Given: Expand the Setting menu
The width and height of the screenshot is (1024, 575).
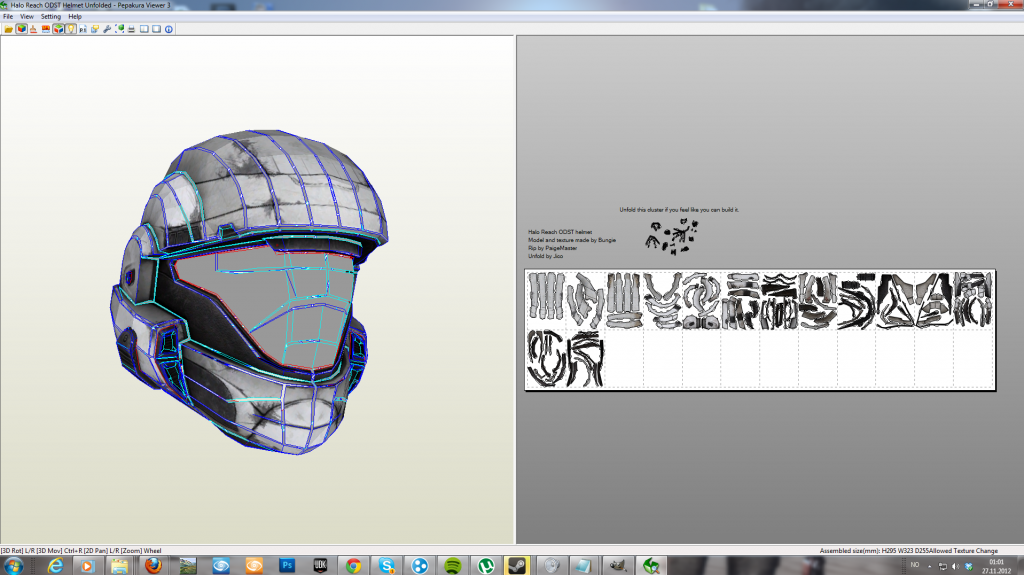Looking at the screenshot, I should pyautogui.click(x=50, y=17).
